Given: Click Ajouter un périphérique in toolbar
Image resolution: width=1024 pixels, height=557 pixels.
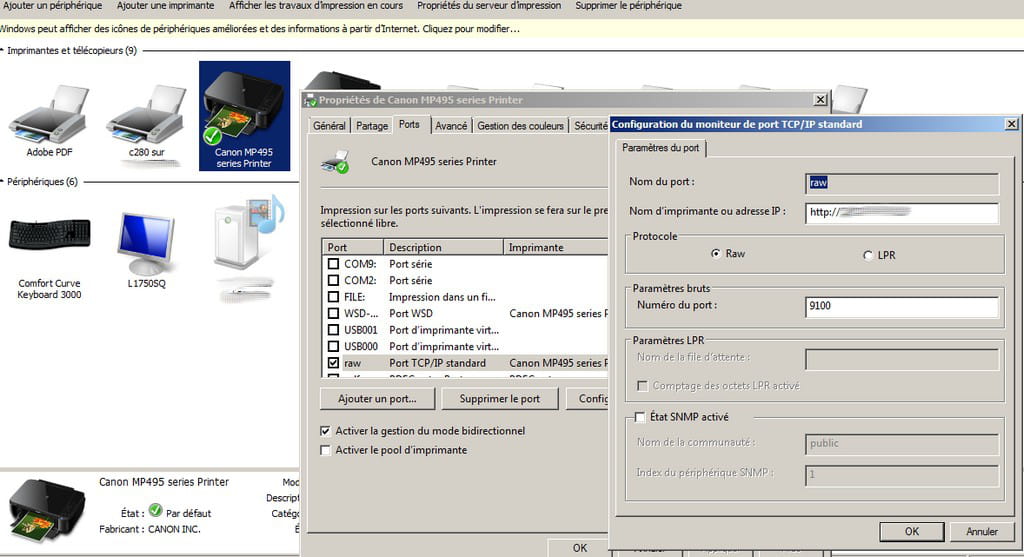Looking at the screenshot, I should point(52,5).
